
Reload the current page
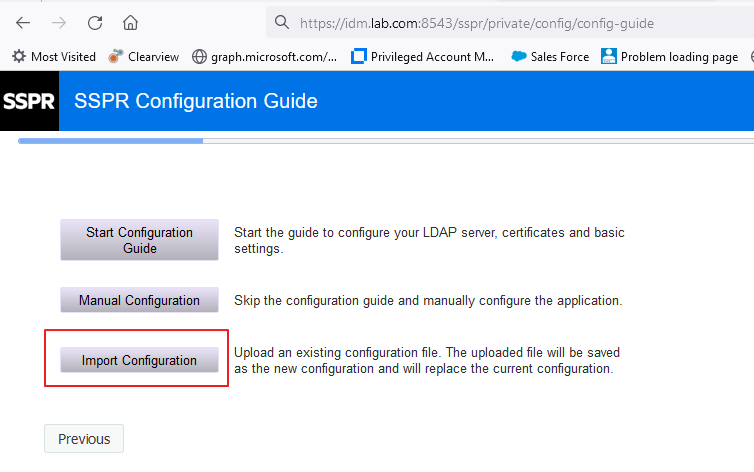[95, 22]
